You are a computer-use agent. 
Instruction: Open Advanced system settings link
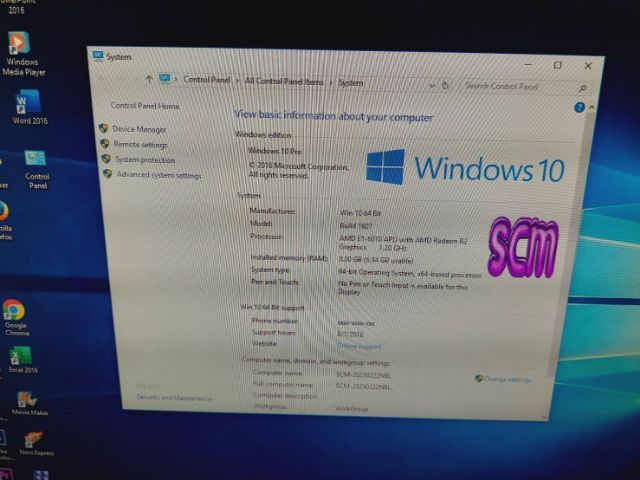159,175
